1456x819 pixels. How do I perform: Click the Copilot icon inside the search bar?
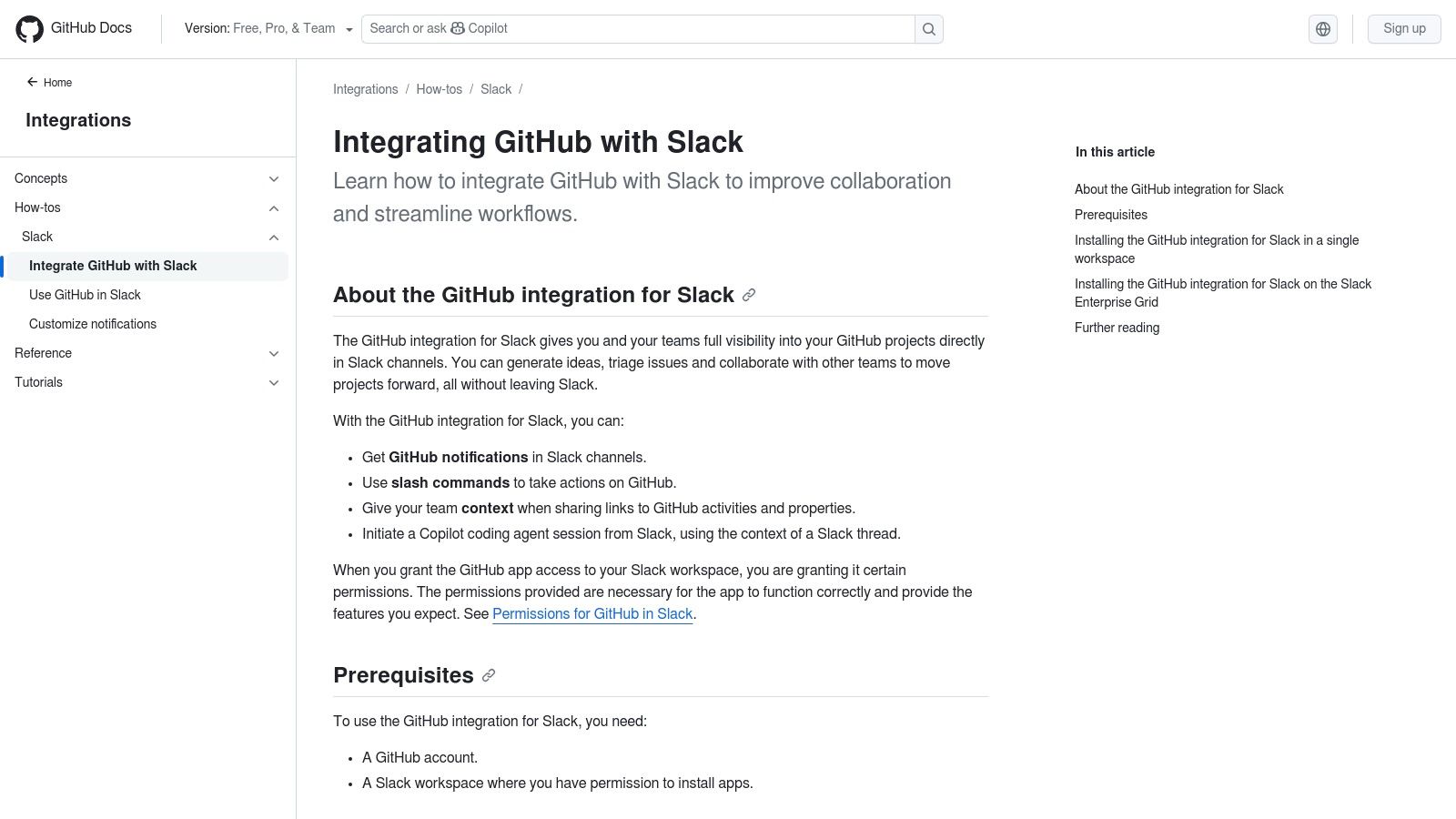pos(457,28)
